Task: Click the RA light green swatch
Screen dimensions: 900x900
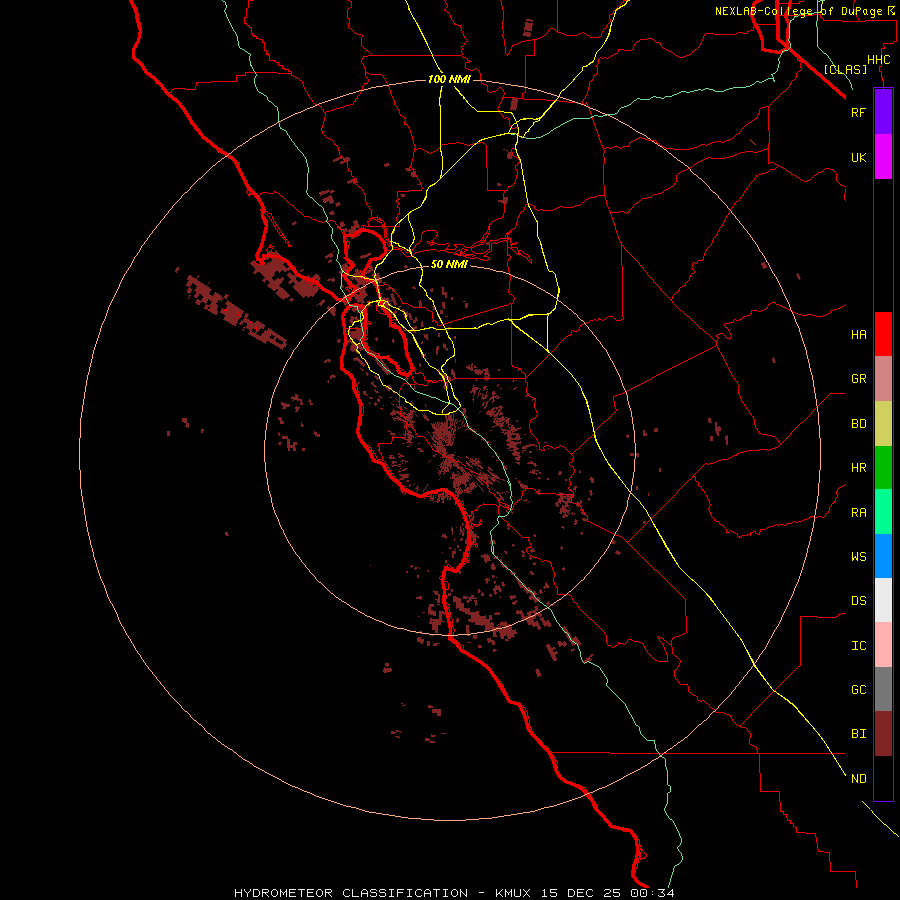Action: point(883,512)
